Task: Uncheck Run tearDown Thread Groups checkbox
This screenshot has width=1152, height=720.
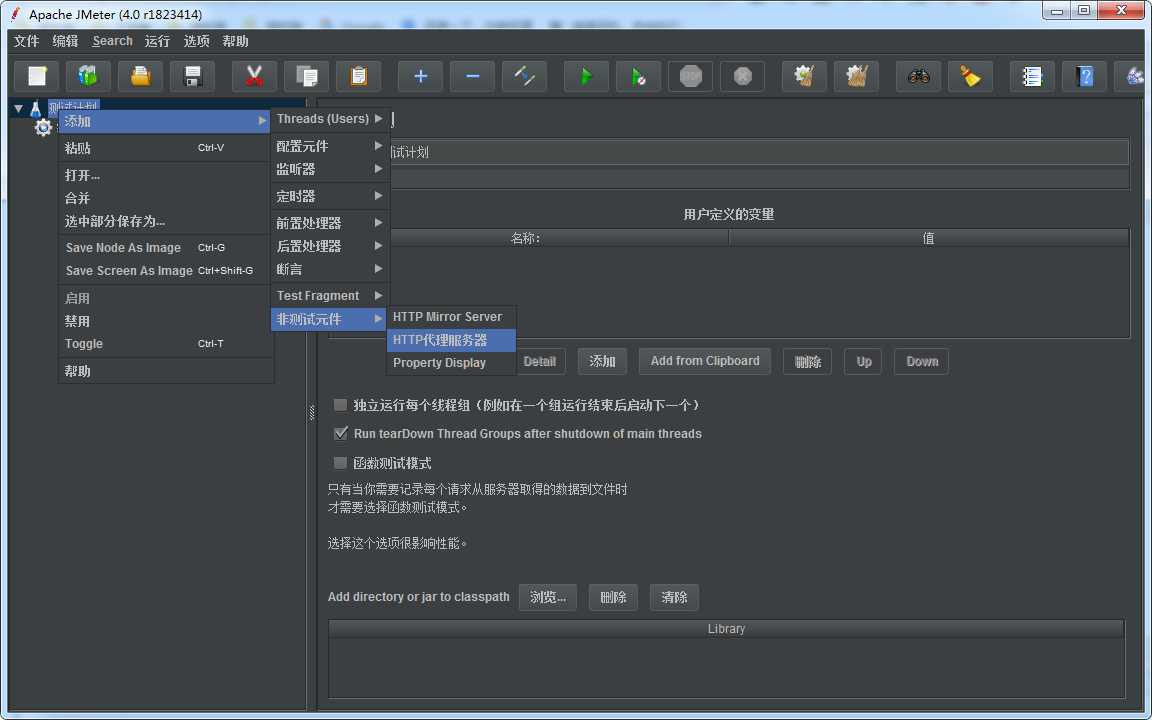Action: pos(340,433)
